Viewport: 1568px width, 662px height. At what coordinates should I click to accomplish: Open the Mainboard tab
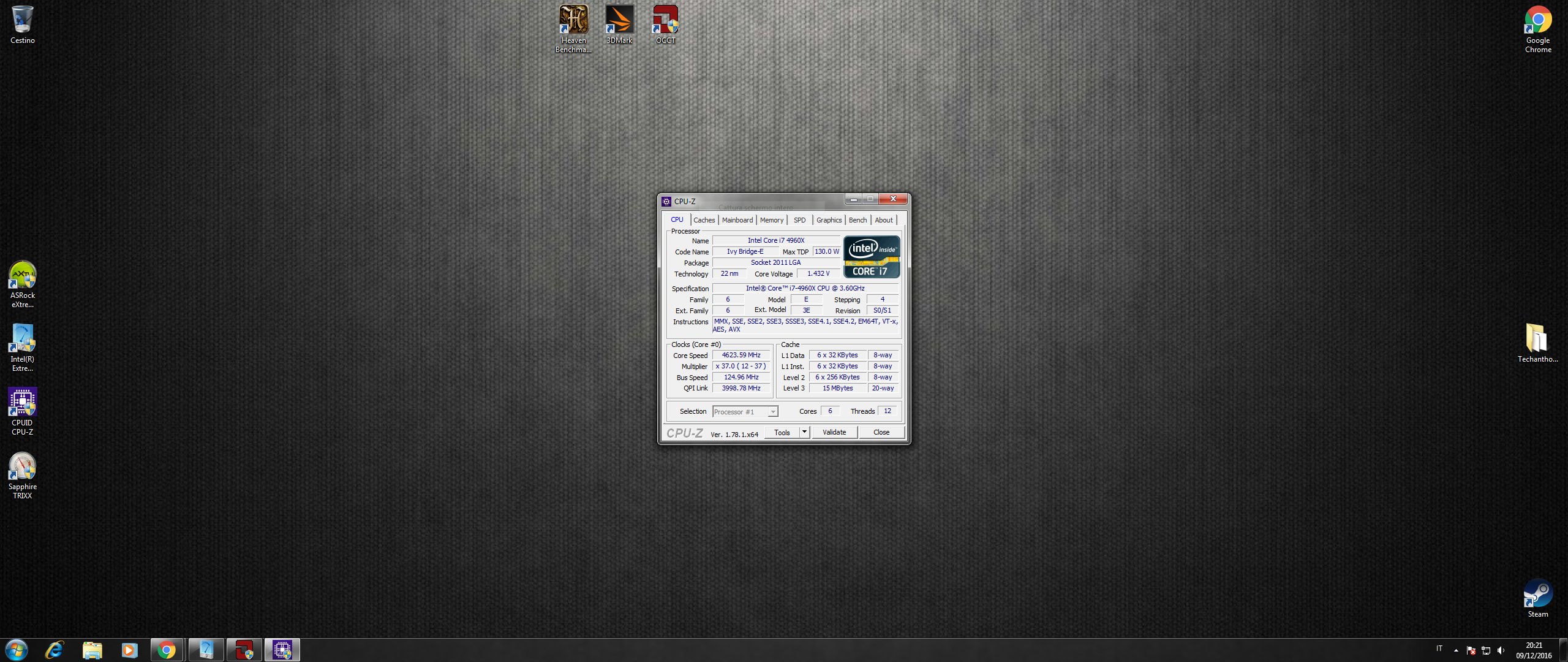(737, 220)
